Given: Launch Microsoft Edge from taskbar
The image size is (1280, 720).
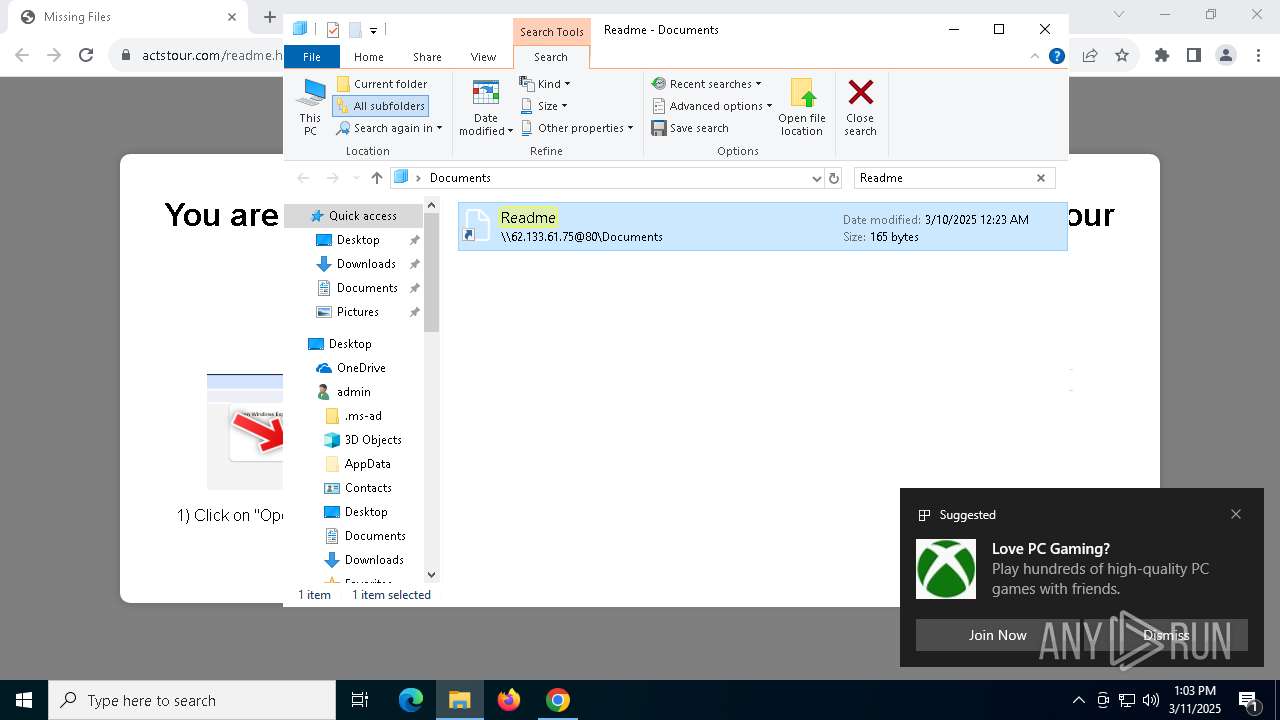Looking at the screenshot, I should (x=411, y=700).
